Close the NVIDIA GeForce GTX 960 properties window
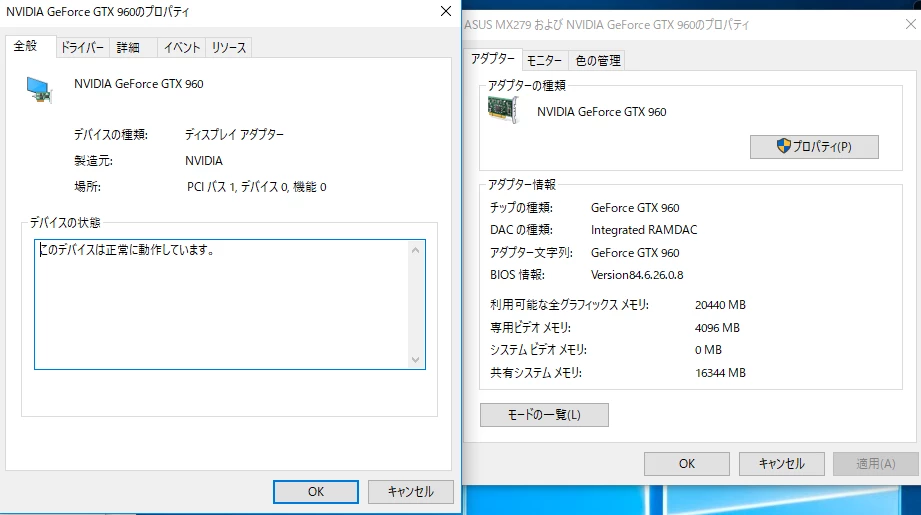This screenshot has height=515, width=921. 446,11
